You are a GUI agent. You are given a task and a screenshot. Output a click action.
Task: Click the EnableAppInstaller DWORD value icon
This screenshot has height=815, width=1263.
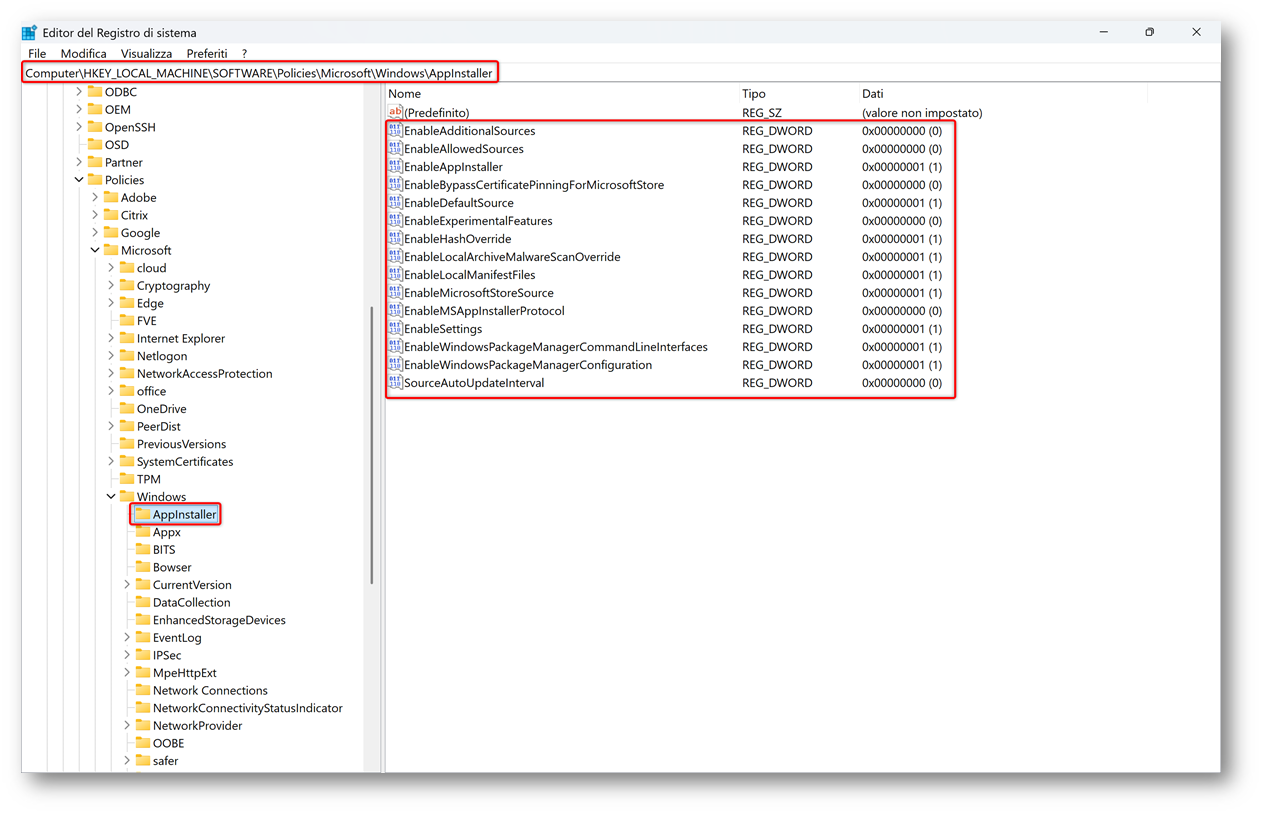click(395, 167)
